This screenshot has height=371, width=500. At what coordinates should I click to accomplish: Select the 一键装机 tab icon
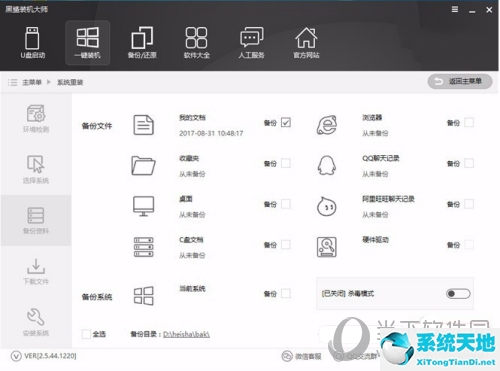pos(87,43)
